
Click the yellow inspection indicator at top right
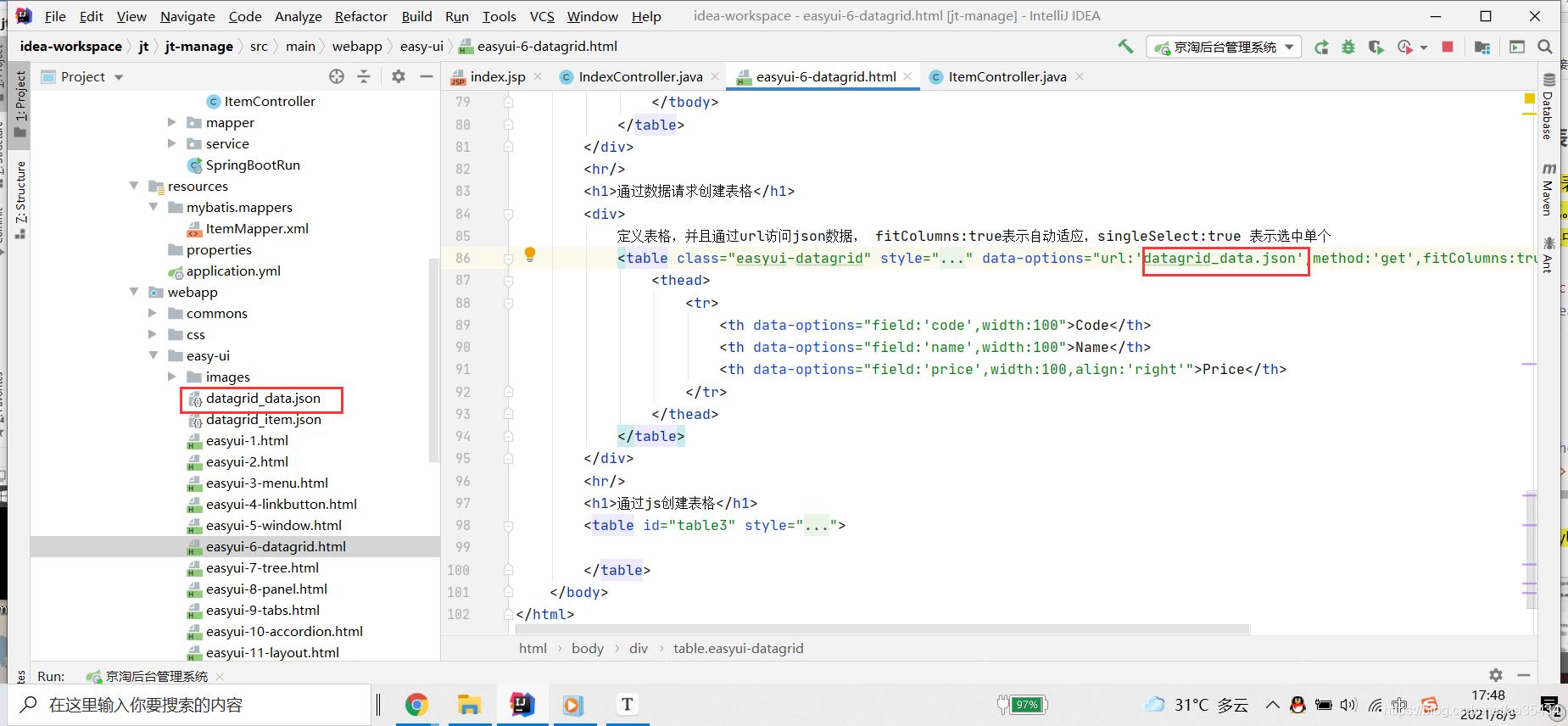pyautogui.click(x=1530, y=99)
